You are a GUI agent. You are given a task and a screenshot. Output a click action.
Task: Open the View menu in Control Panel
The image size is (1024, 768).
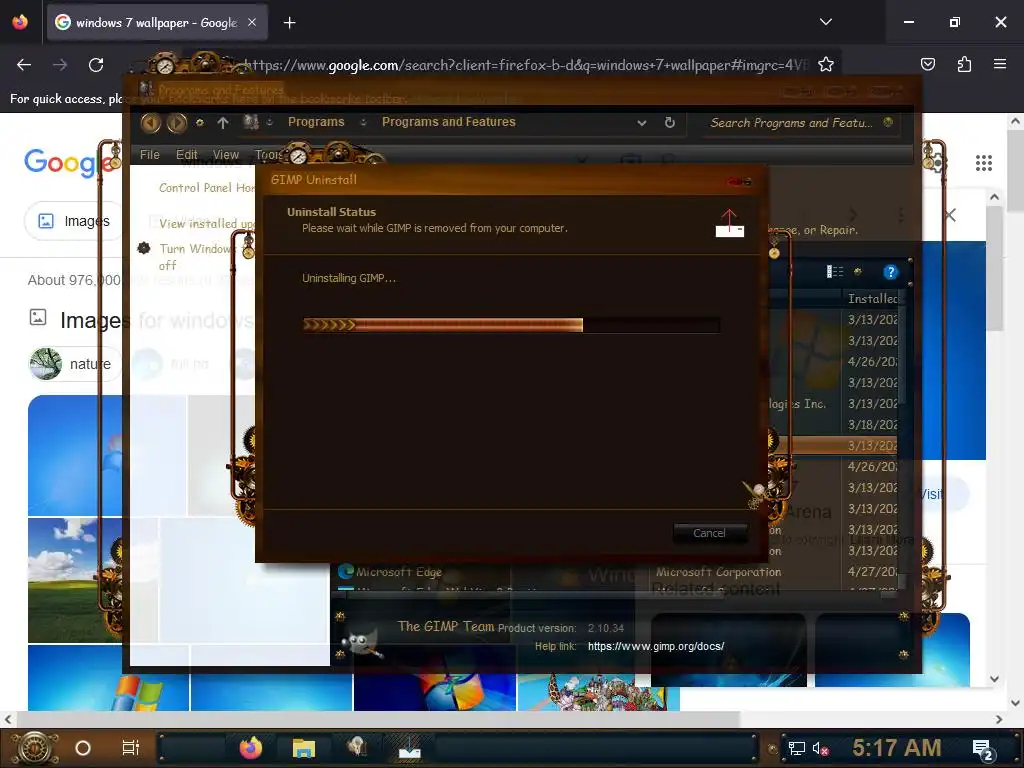[x=225, y=155]
